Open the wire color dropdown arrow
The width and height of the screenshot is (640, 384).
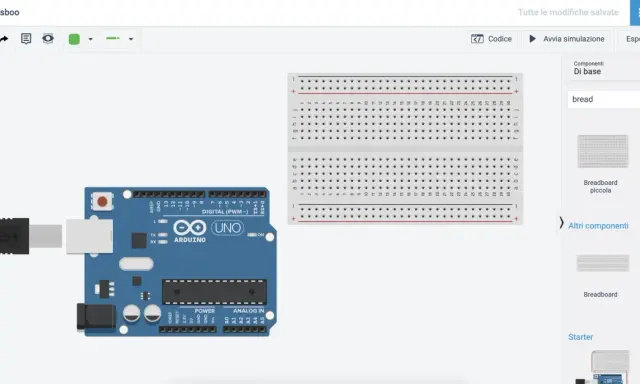[x=91, y=39]
